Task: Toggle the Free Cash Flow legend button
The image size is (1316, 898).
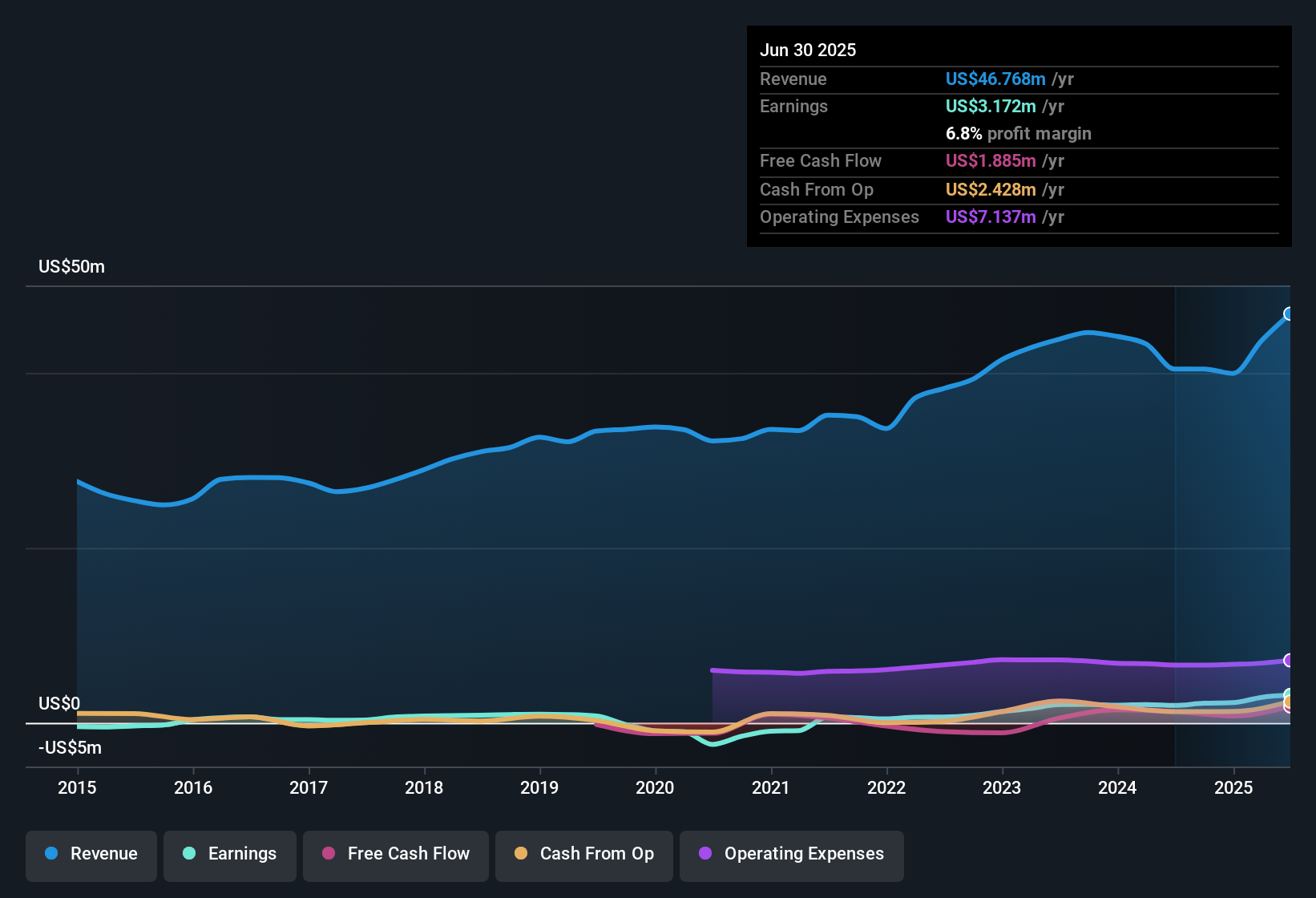Action: (x=396, y=856)
